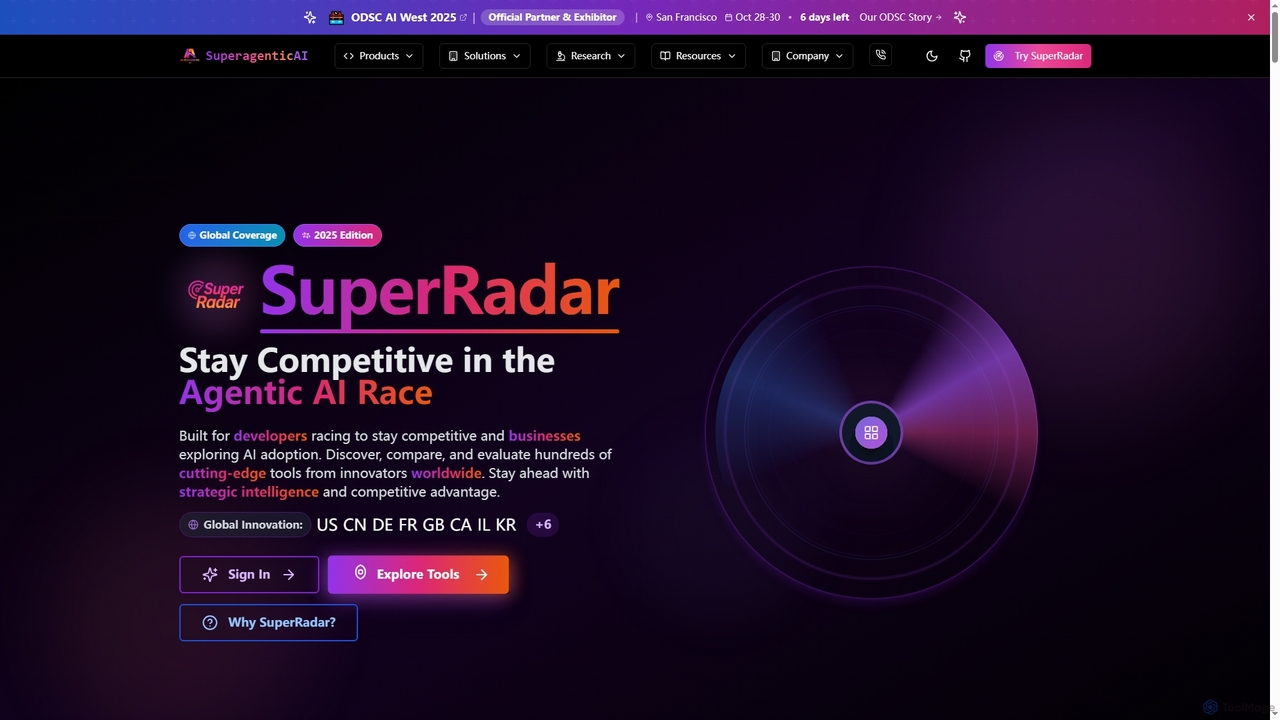Click the Explore Tools button
1280x720 pixels.
click(x=418, y=574)
